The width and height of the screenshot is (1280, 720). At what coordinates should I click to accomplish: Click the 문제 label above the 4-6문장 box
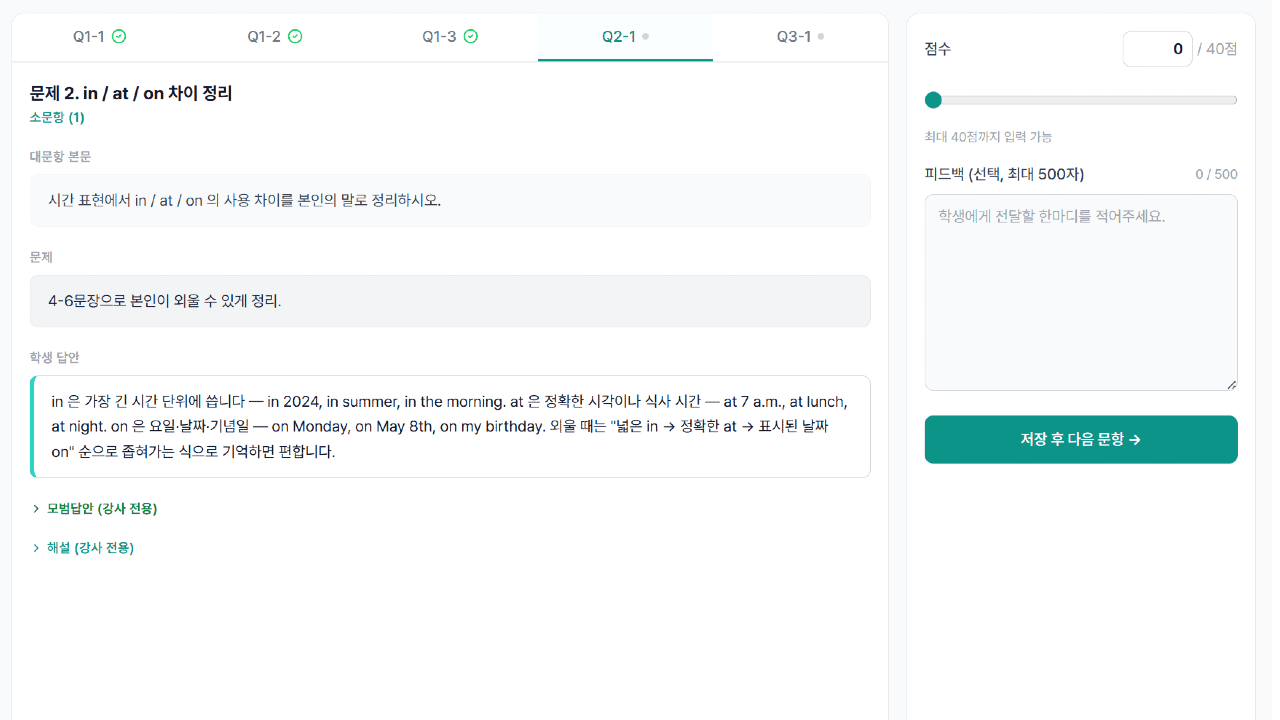41,258
